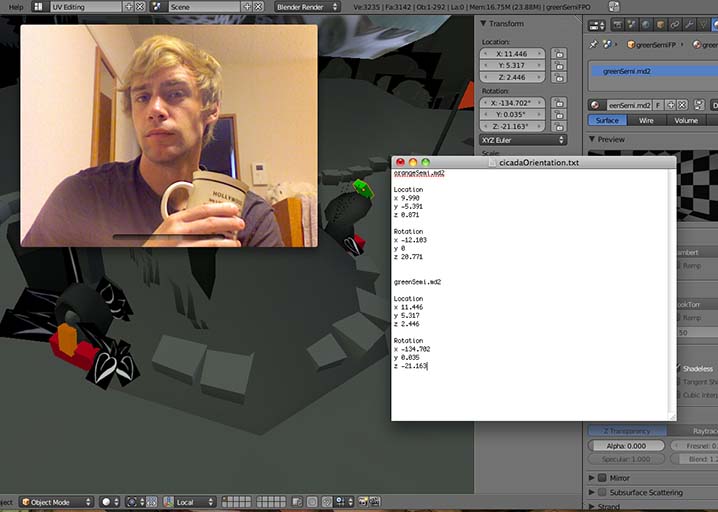Switch to the Wire material type
Screen dimensions: 718x512
646,120
